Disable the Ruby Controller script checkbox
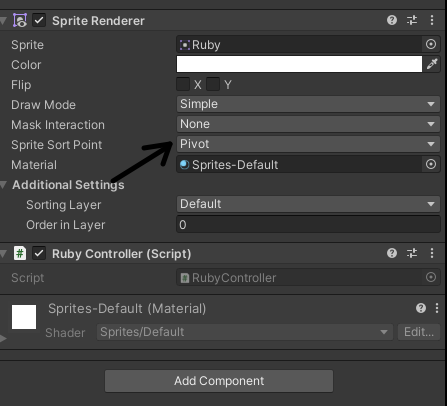This screenshot has width=447, height=406. coord(39,254)
